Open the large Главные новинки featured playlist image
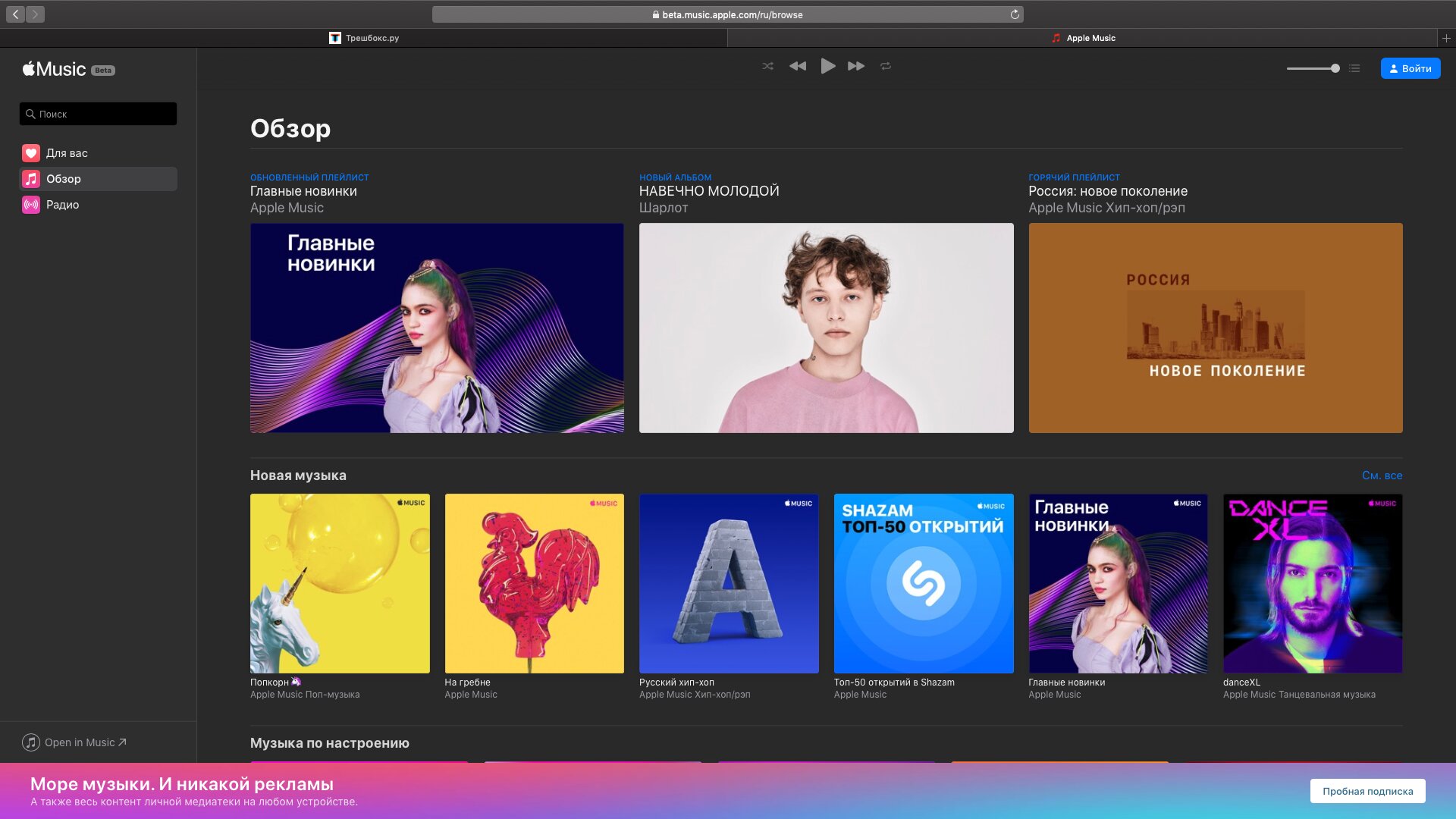This screenshot has height=819, width=1456. (437, 328)
